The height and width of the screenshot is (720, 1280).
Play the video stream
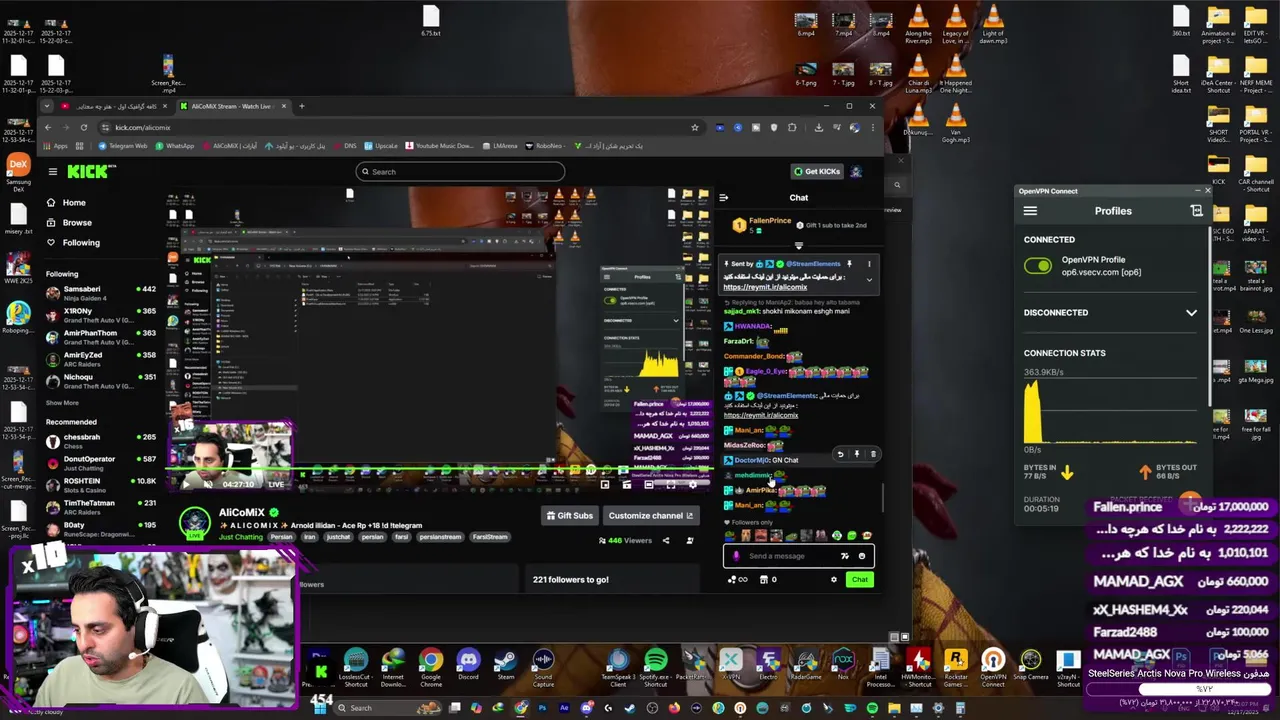click(x=187, y=484)
